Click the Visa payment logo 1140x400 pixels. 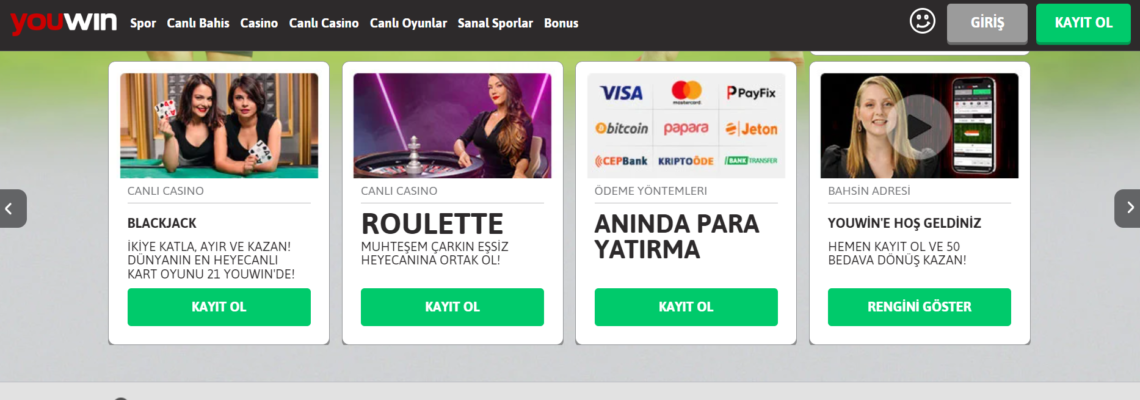pyautogui.click(x=621, y=93)
